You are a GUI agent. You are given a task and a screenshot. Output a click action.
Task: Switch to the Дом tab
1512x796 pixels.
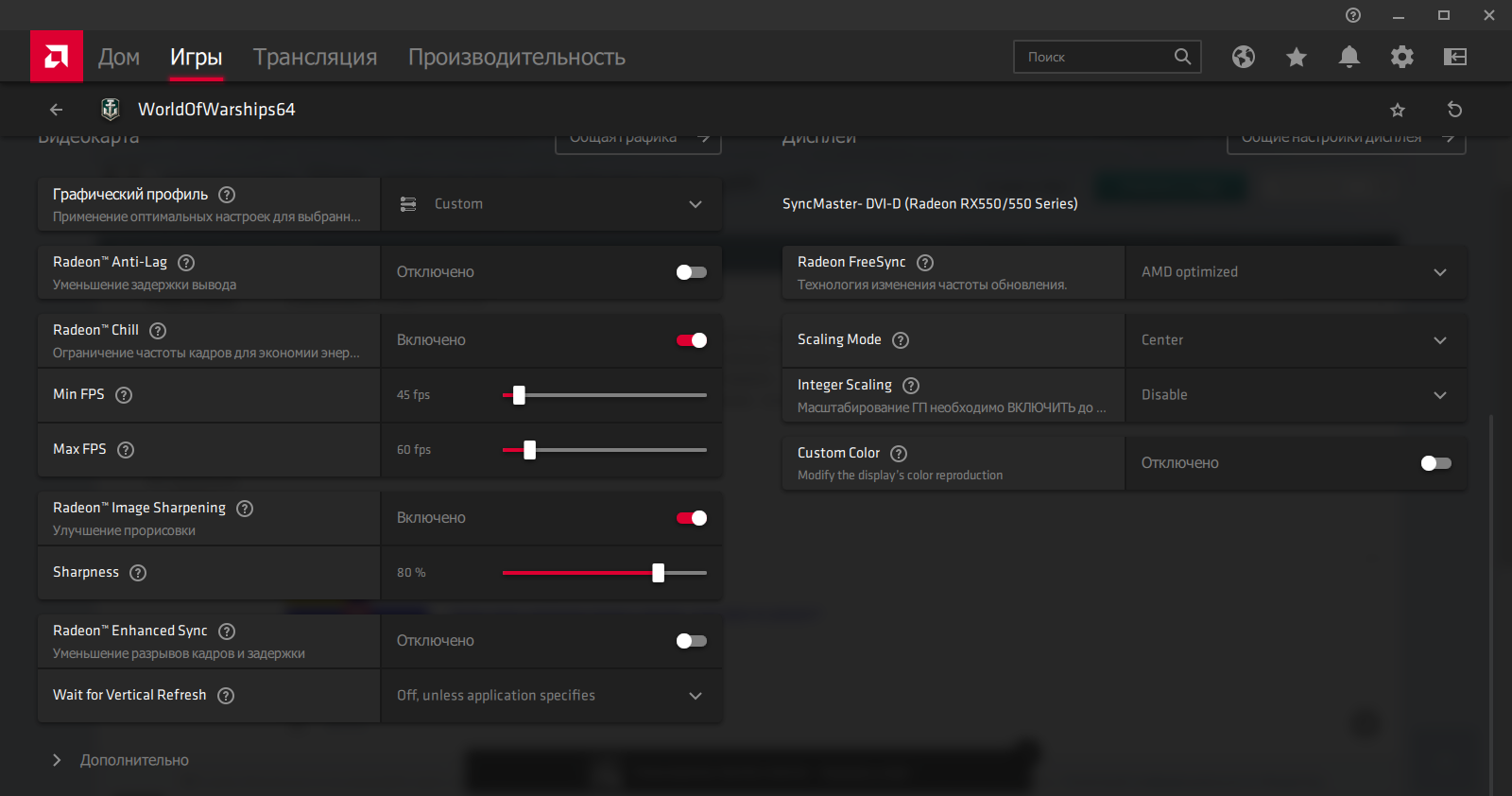pyautogui.click(x=119, y=57)
